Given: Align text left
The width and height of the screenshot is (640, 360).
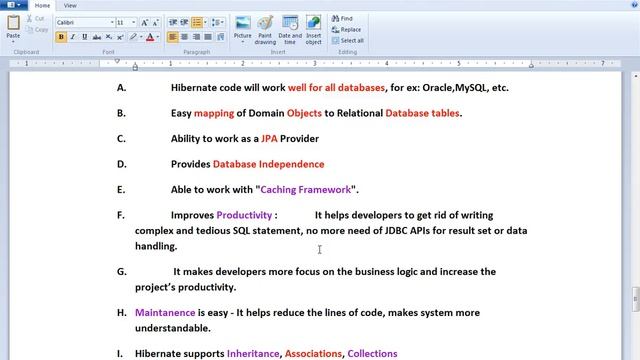Looking at the screenshot, I should (173, 37).
